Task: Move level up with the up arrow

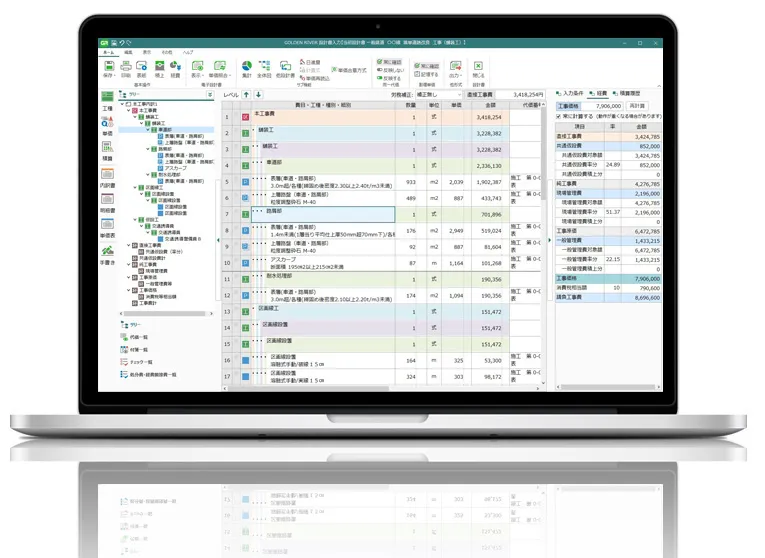Action: click(247, 95)
